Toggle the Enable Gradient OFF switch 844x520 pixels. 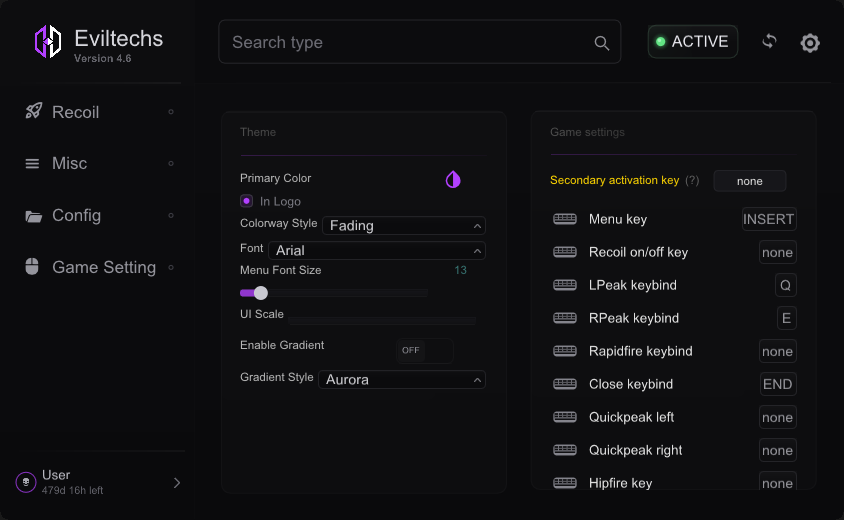click(x=425, y=350)
